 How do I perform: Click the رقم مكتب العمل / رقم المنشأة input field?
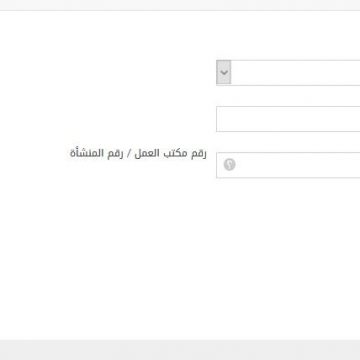tap(288, 165)
